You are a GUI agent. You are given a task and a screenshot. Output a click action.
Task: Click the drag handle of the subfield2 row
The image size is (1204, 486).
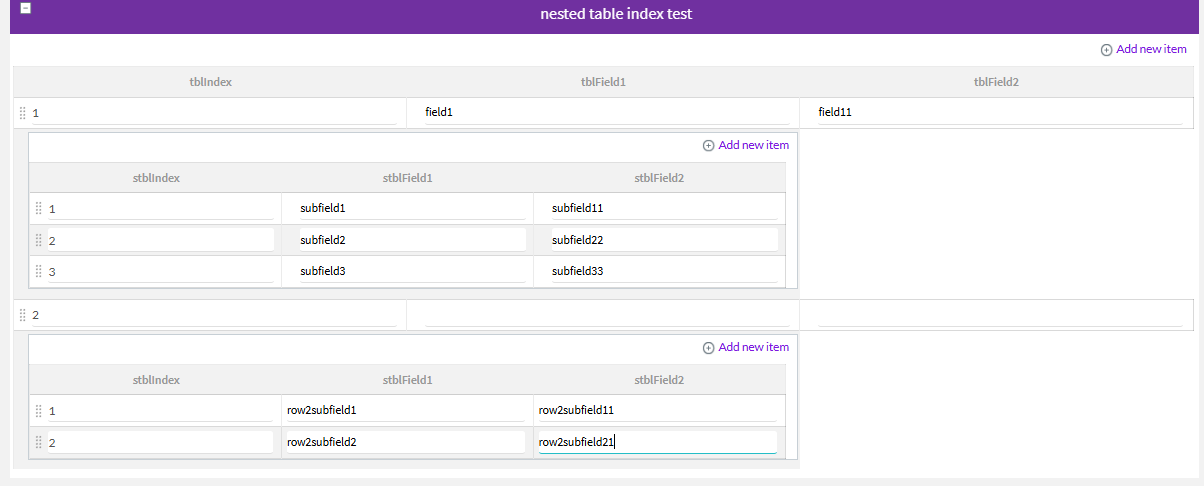[39, 240]
